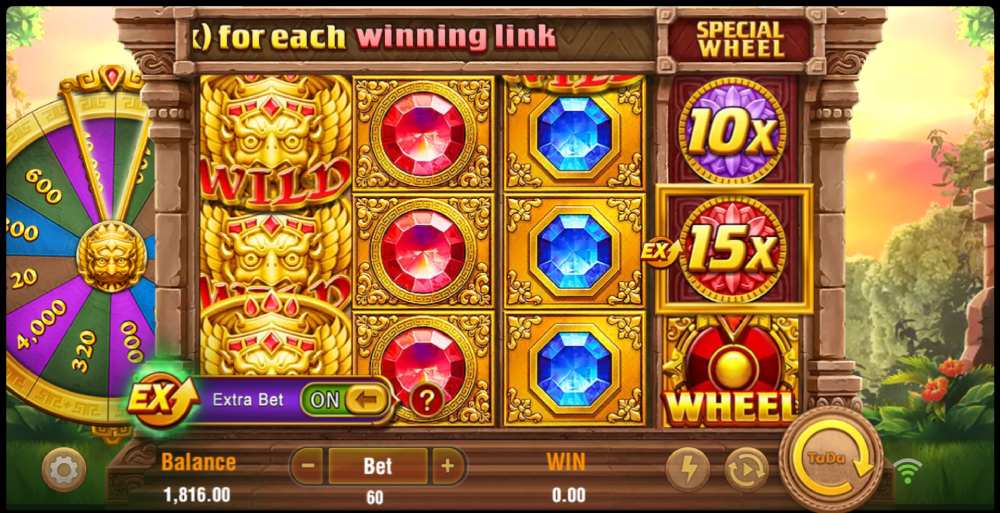Open the settings gear icon
Image resolution: width=1000 pixels, height=513 pixels.
click(x=64, y=470)
